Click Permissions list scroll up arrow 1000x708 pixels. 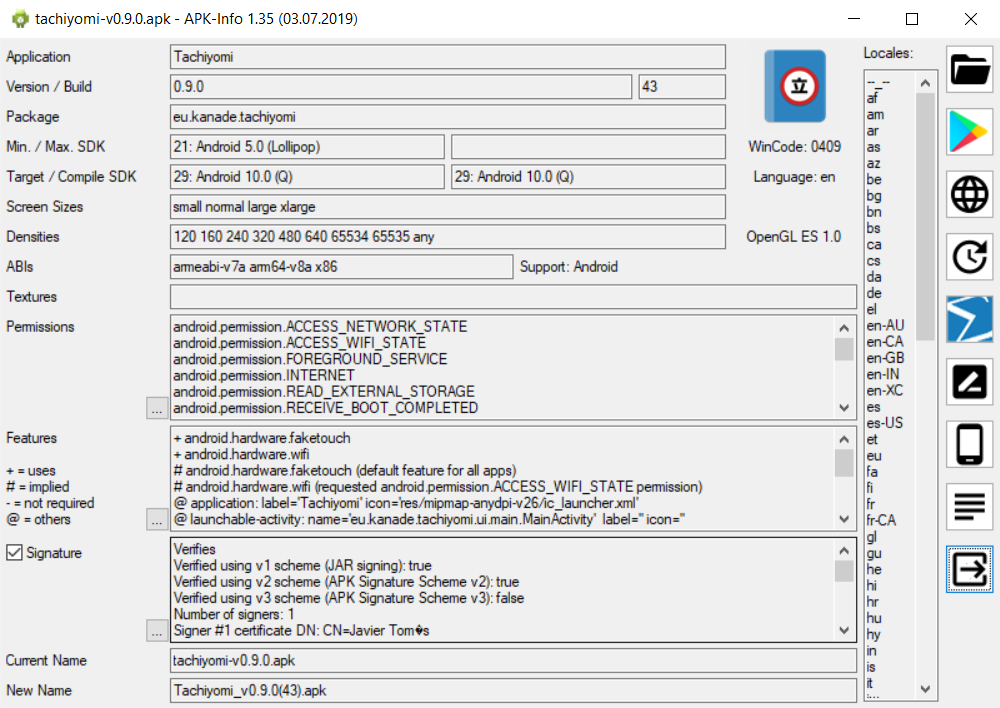pos(844,328)
